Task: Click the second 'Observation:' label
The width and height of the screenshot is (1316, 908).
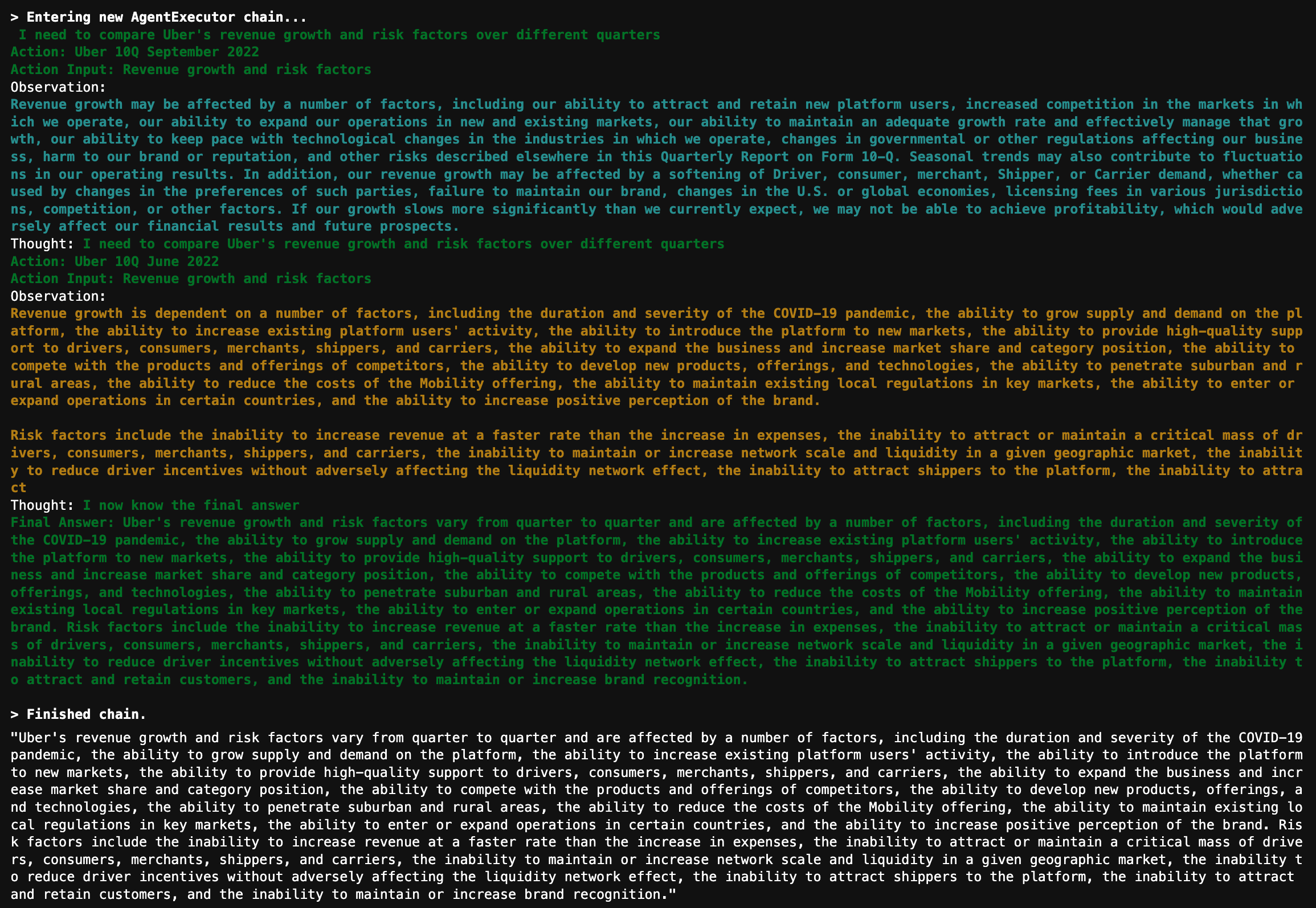Action: pos(58,296)
